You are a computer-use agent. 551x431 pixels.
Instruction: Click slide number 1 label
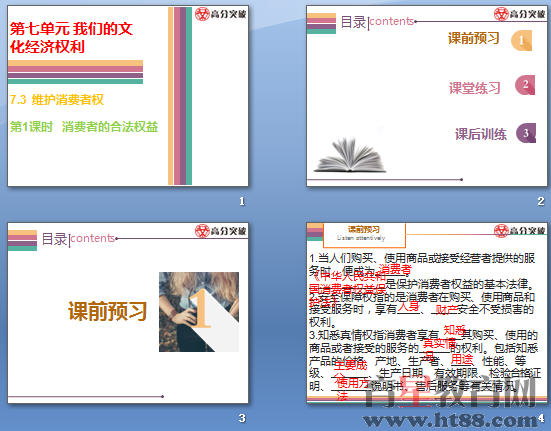tap(242, 201)
